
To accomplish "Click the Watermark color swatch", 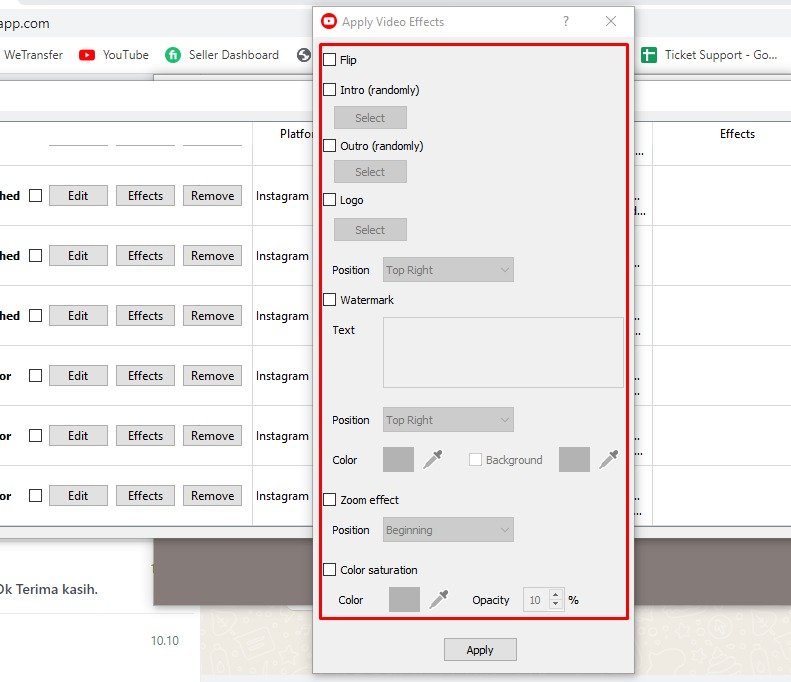I will click(x=398, y=459).
